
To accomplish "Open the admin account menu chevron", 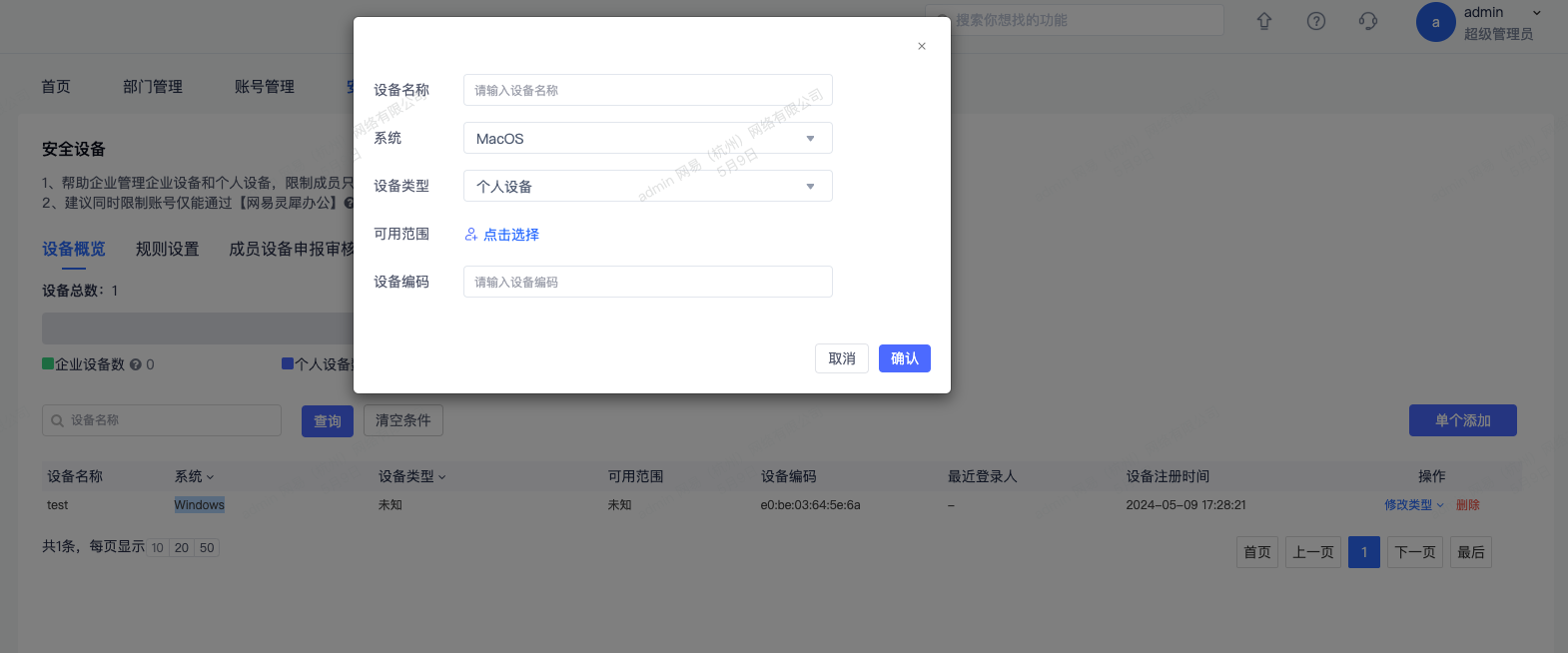I will point(1536,13).
